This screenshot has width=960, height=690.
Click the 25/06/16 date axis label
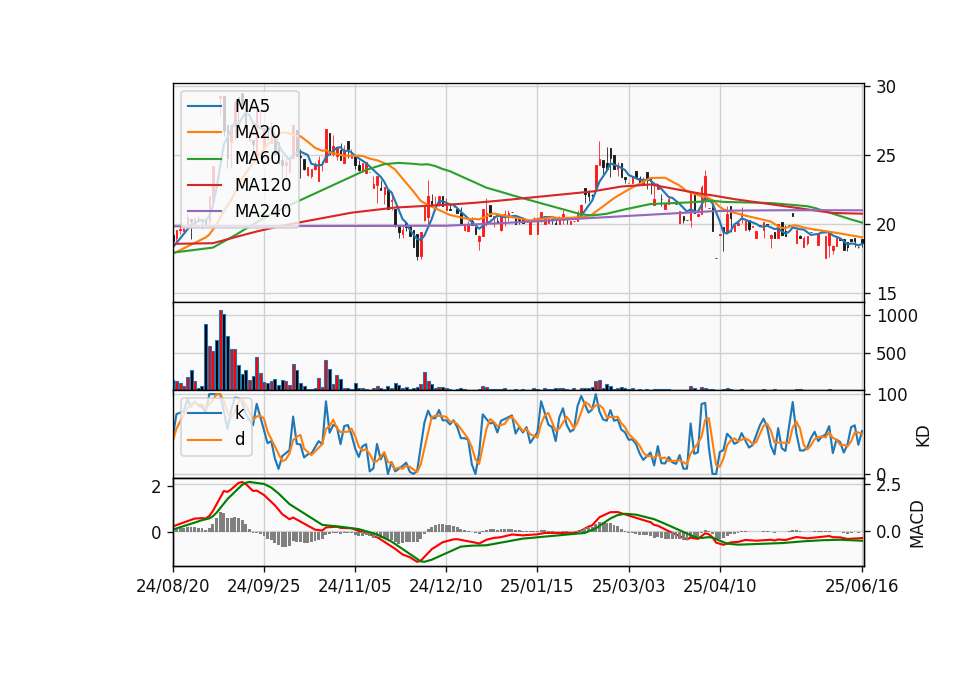861,587
